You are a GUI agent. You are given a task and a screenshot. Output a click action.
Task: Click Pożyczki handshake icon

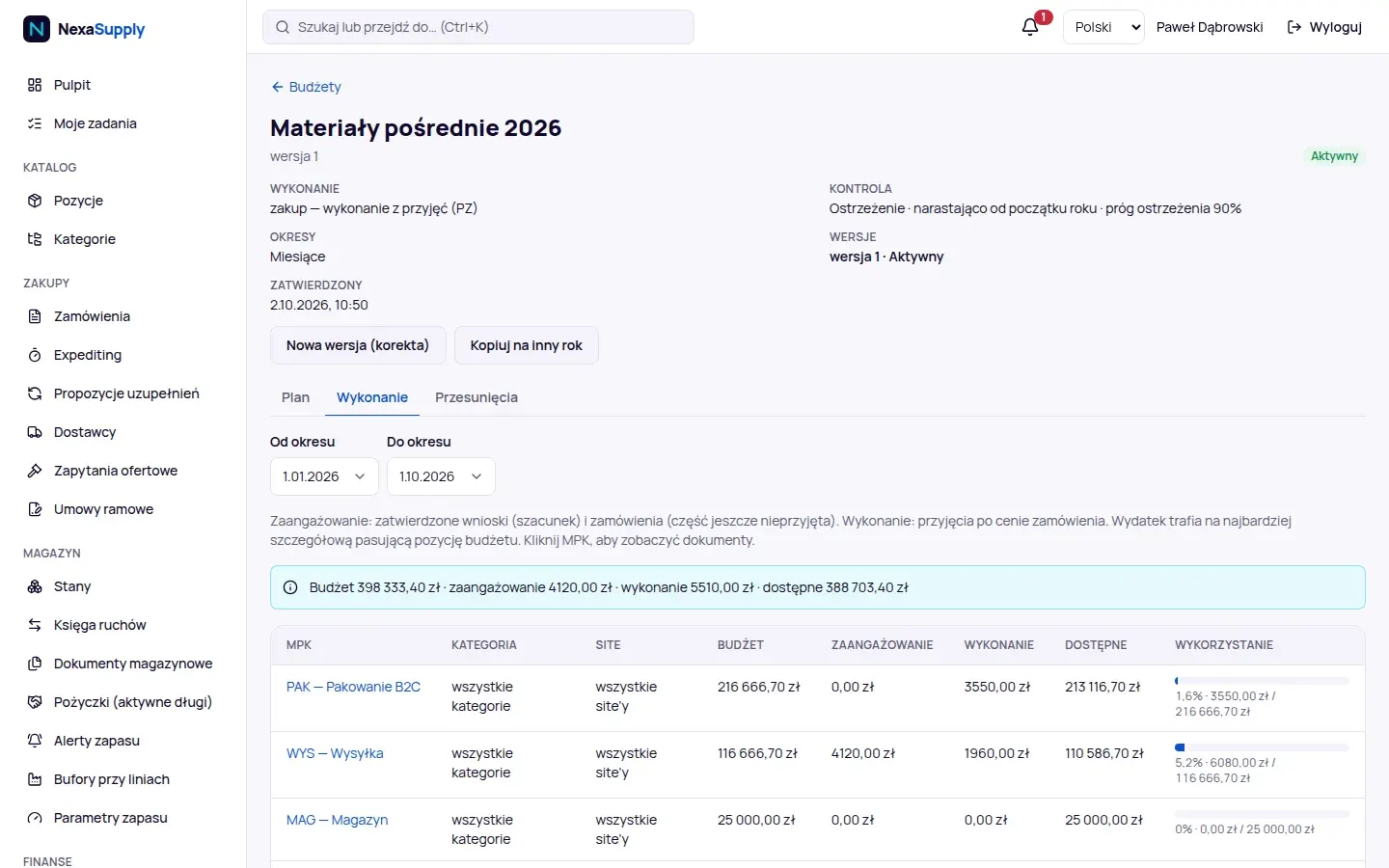[35, 702]
